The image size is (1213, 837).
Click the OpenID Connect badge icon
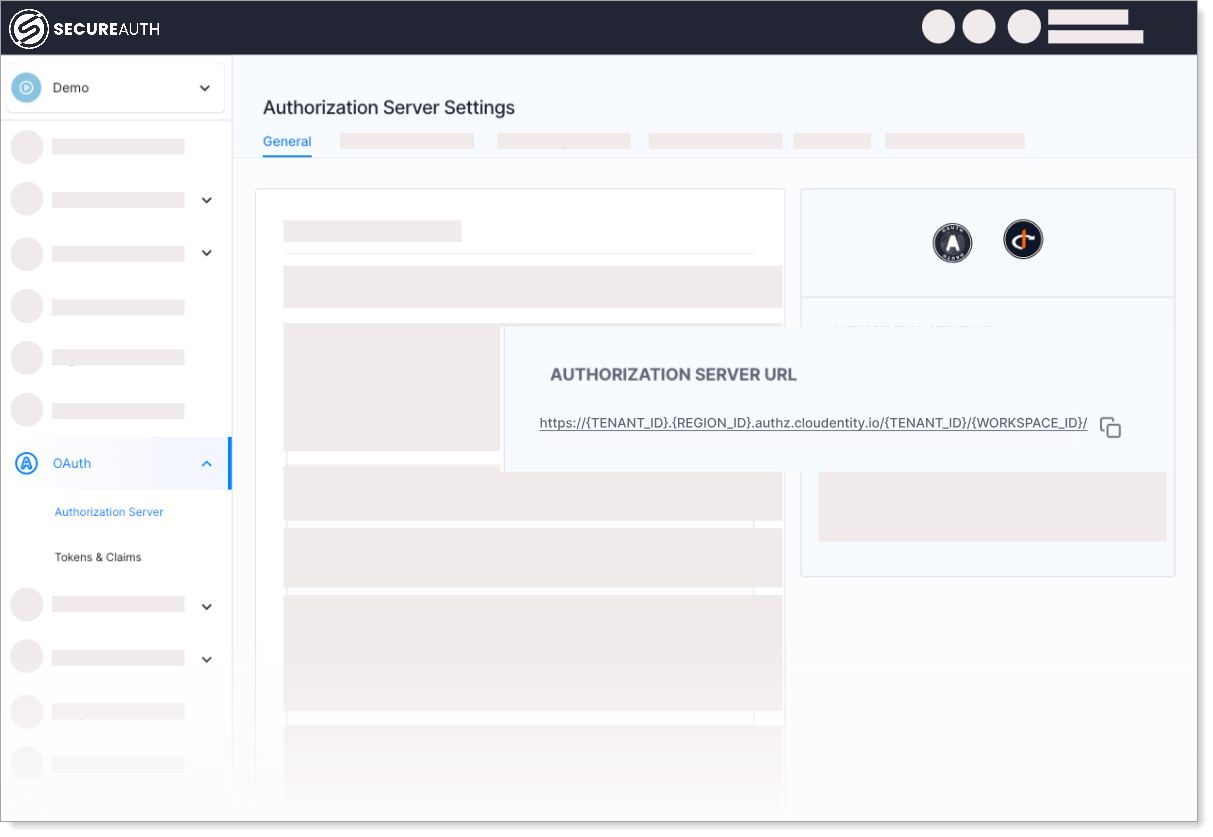[1023, 240]
